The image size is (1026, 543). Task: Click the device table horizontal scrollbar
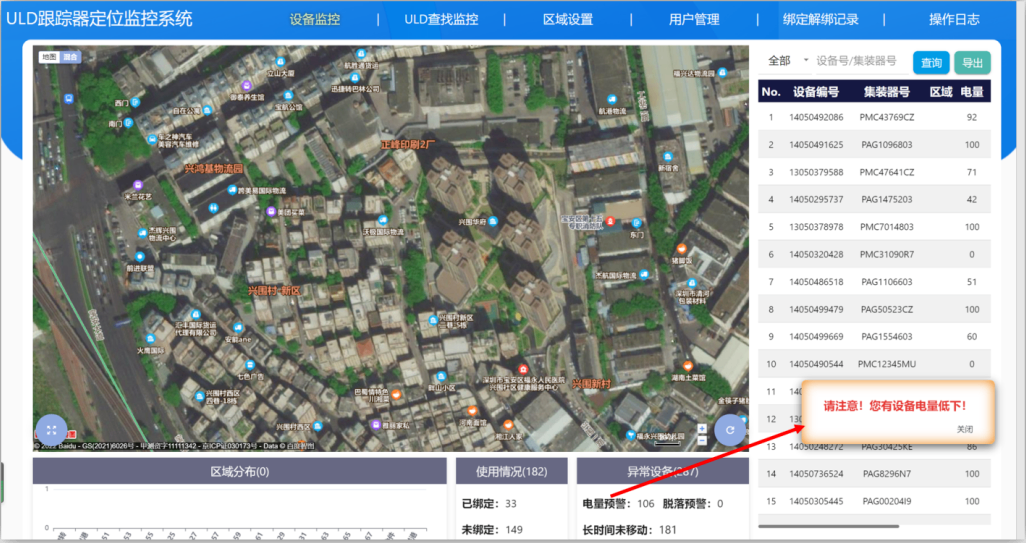828,526
